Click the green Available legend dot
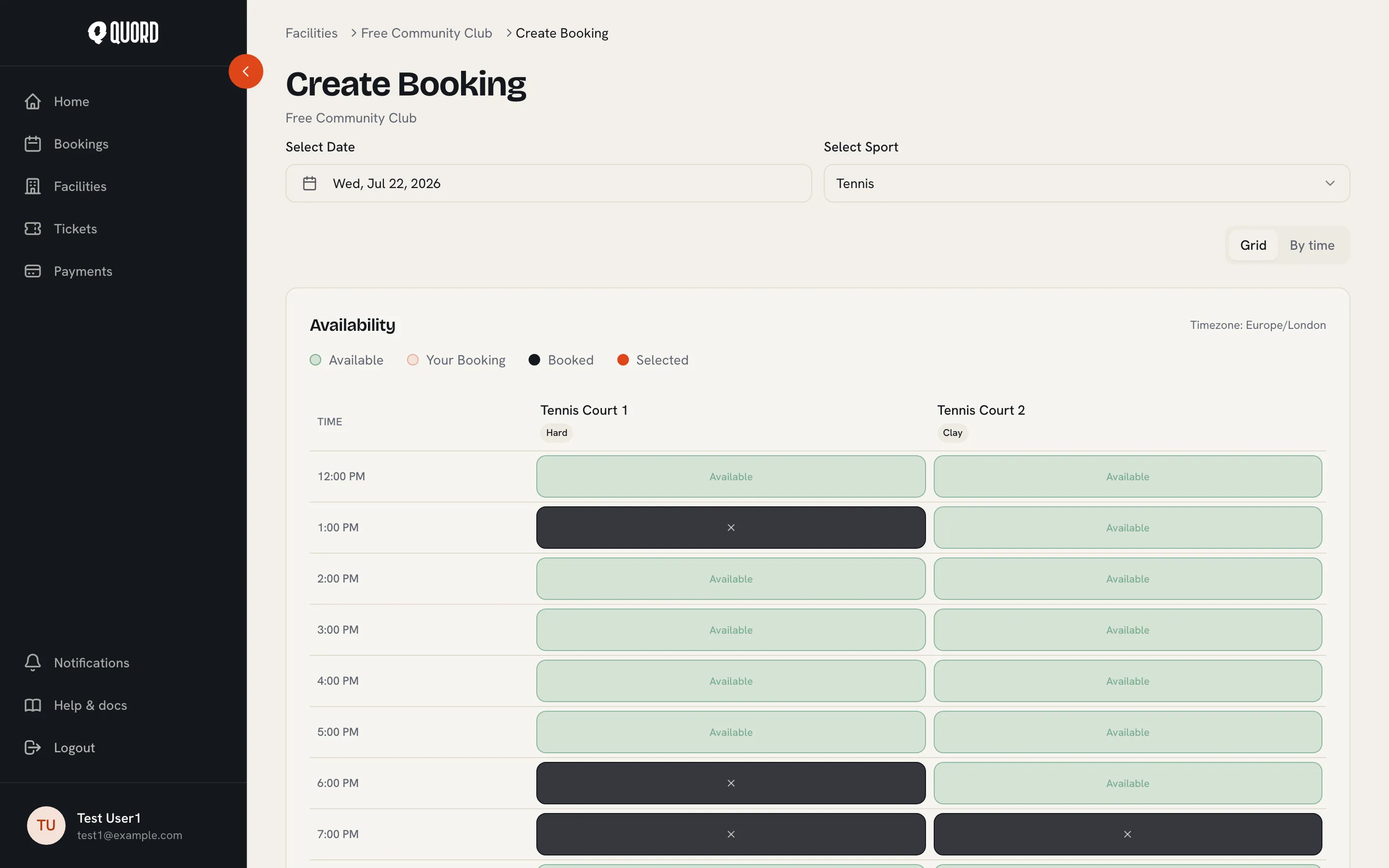1389x868 pixels. click(x=315, y=360)
